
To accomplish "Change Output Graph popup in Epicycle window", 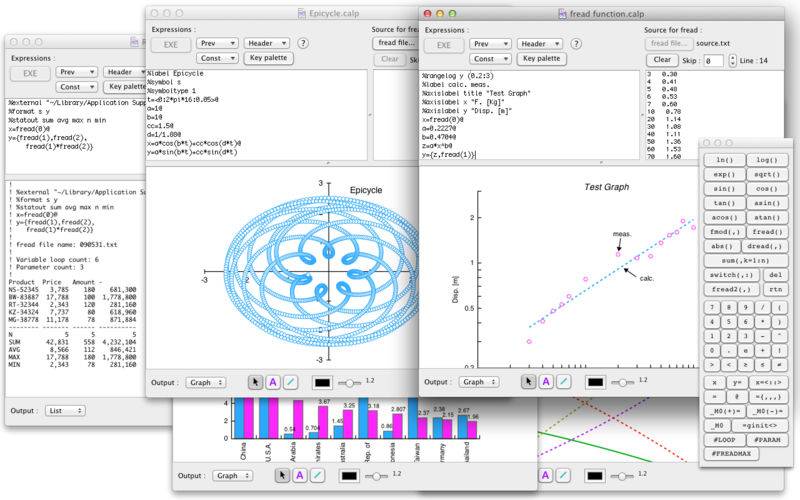I will [x=206, y=383].
